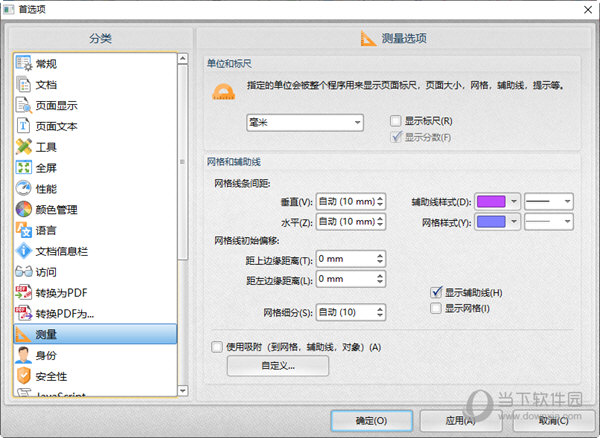Select the 颜色管理 category

coord(95,209)
